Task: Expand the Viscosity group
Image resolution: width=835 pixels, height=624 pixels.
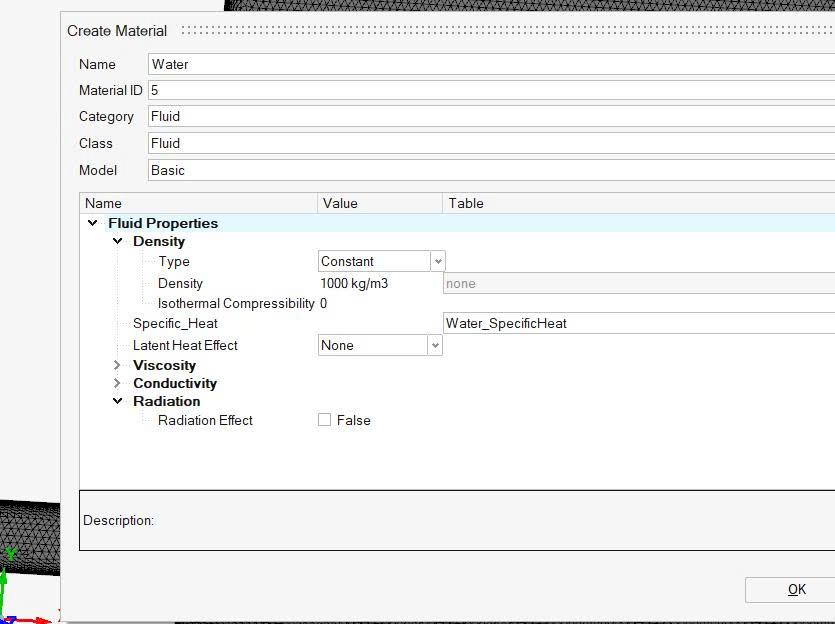Action: pos(118,365)
